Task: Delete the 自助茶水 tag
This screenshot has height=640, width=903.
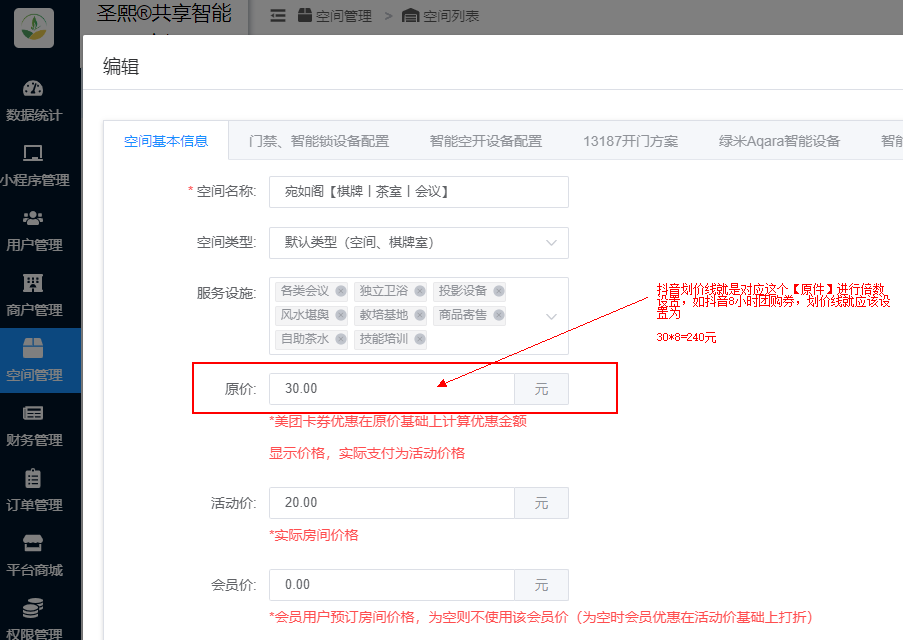Action: [x=341, y=339]
